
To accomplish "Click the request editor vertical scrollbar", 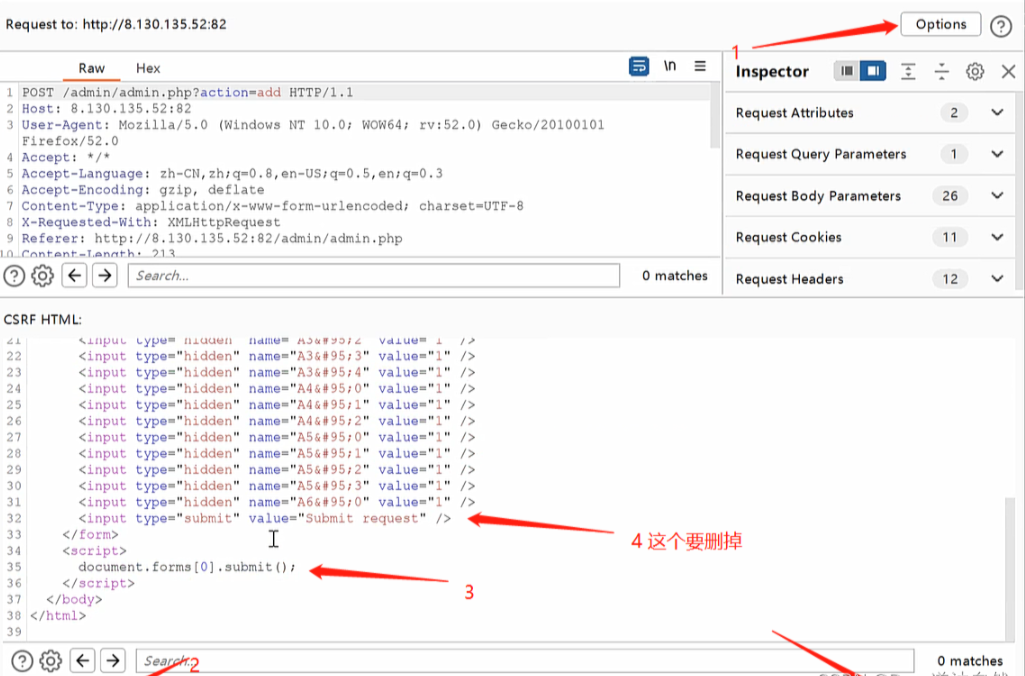I will point(714,116).
